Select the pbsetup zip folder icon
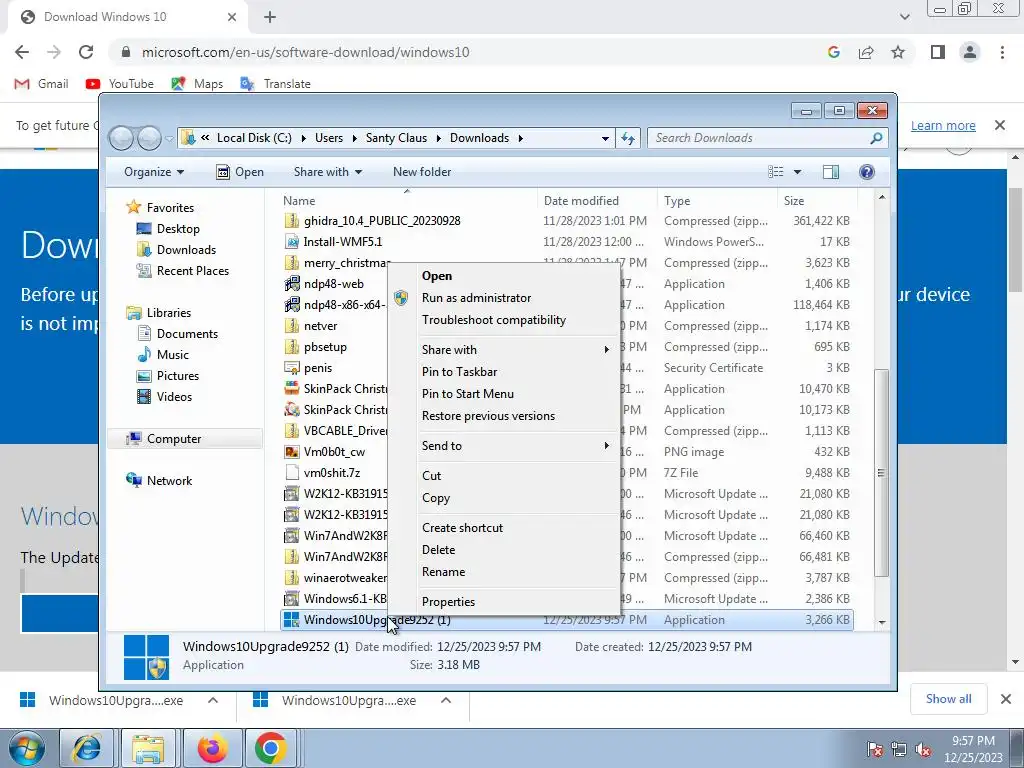1024x768 pixels. point(292,347)
